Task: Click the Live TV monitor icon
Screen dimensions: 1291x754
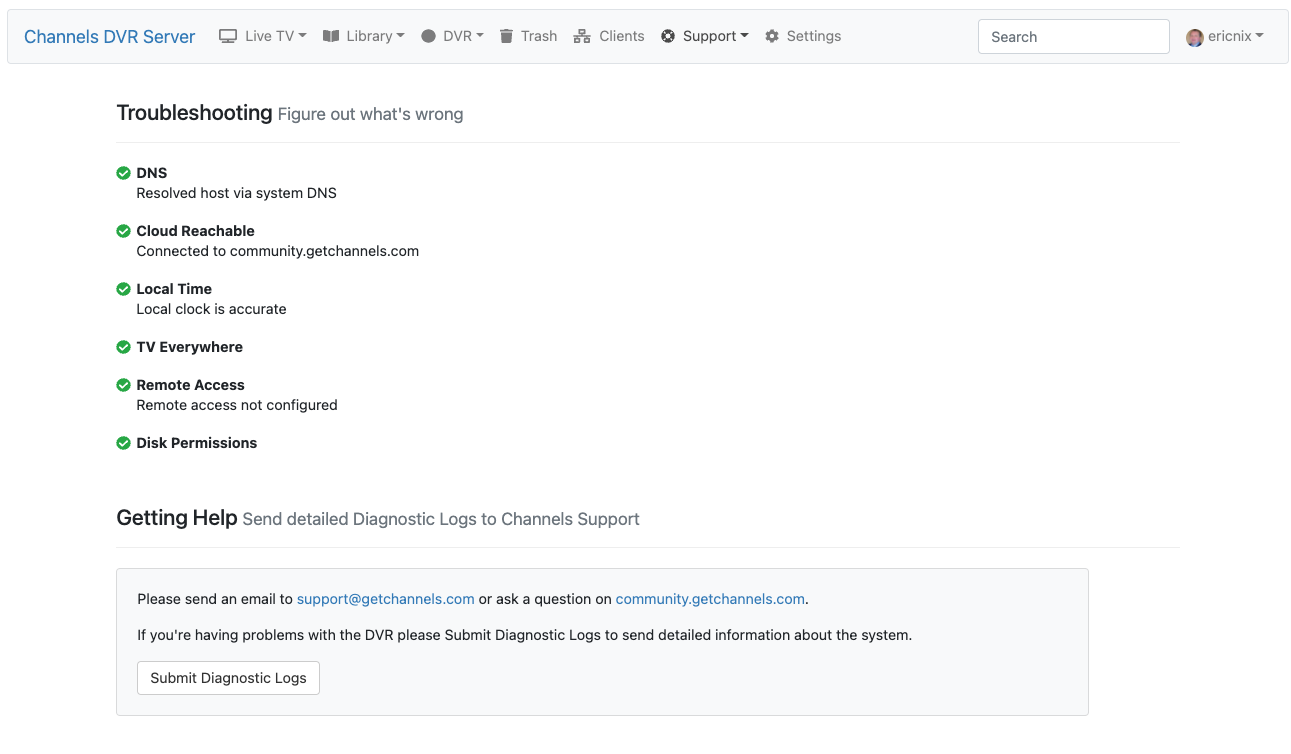Action: (x=228, y=36)
